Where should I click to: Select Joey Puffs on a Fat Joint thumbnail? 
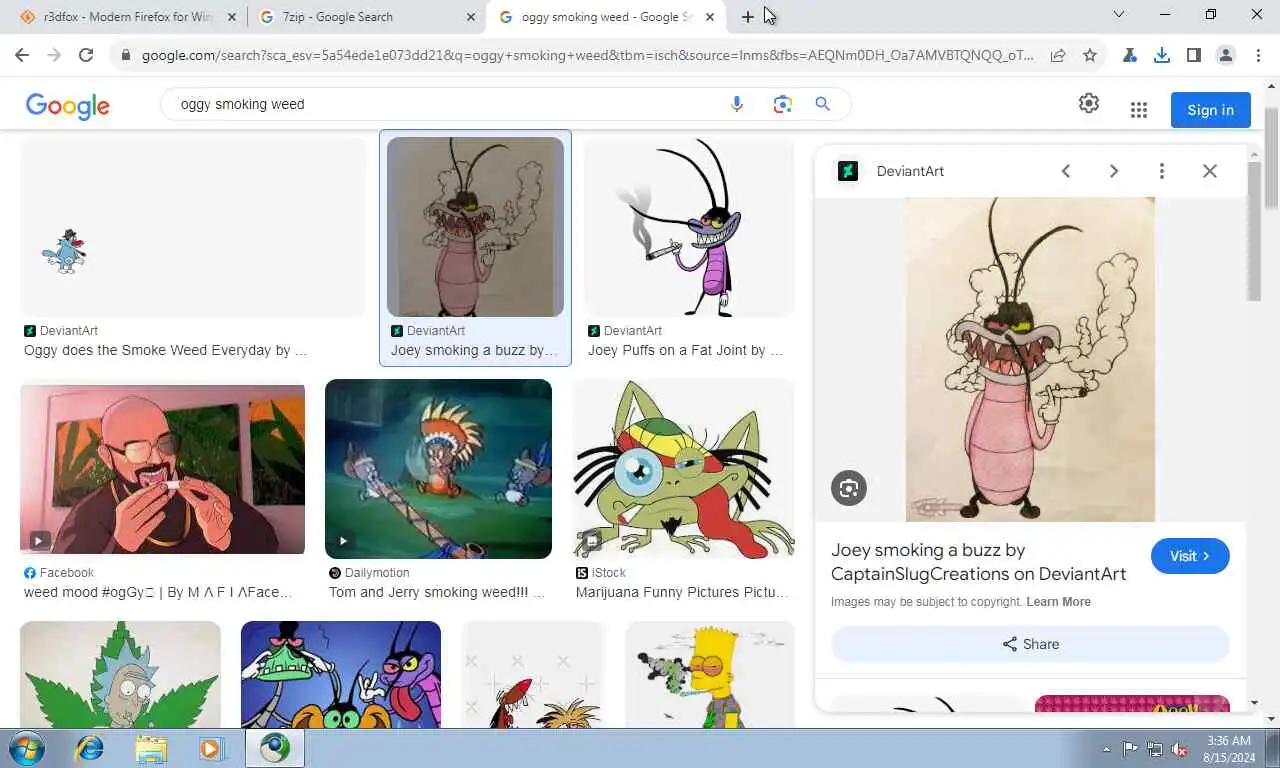[689, 227]
